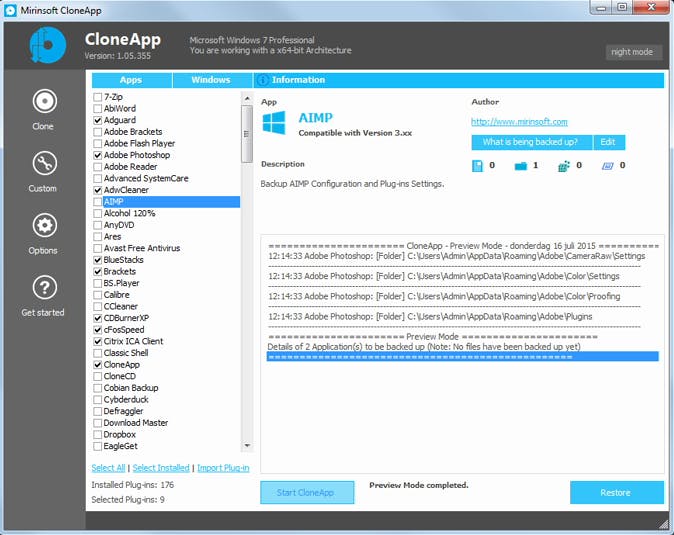Check the AbiWord checkbox
This screenshot has height=535, width=674.
(x=98, y=109)
